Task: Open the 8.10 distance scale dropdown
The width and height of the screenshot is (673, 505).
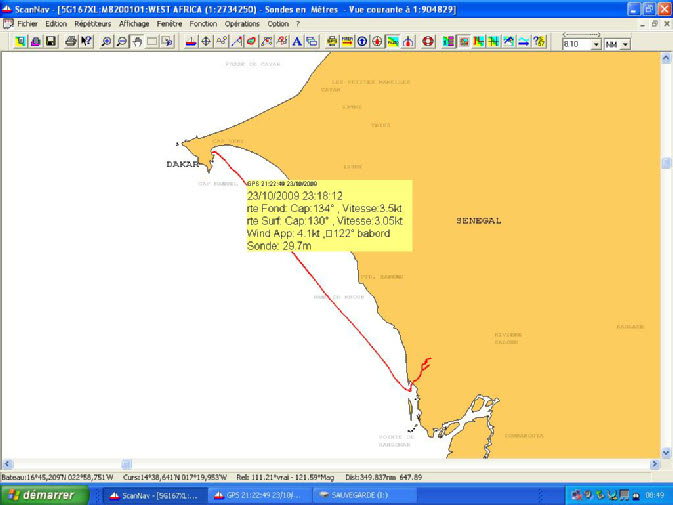Action: coord(596,44)
